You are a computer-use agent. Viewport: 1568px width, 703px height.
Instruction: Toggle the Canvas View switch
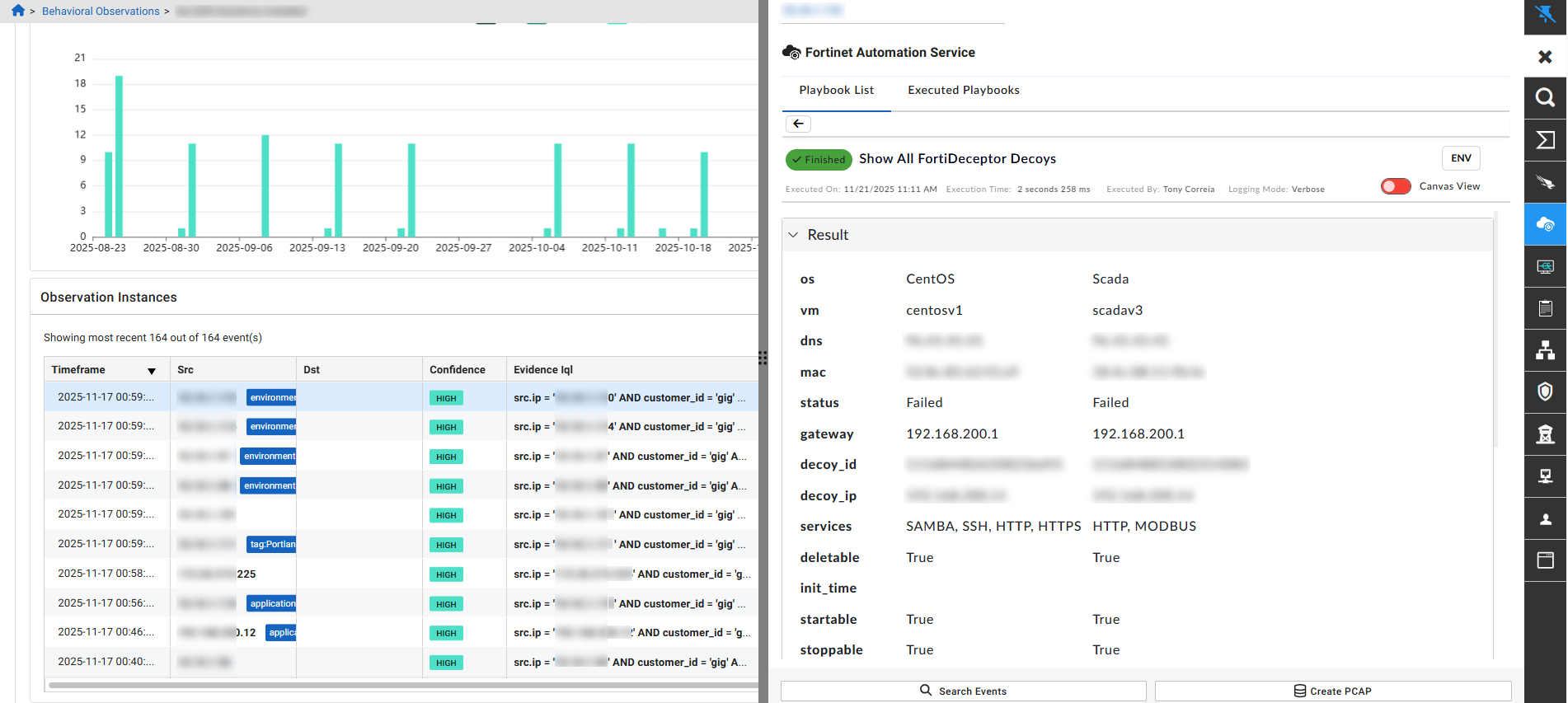pos(1396,186)
